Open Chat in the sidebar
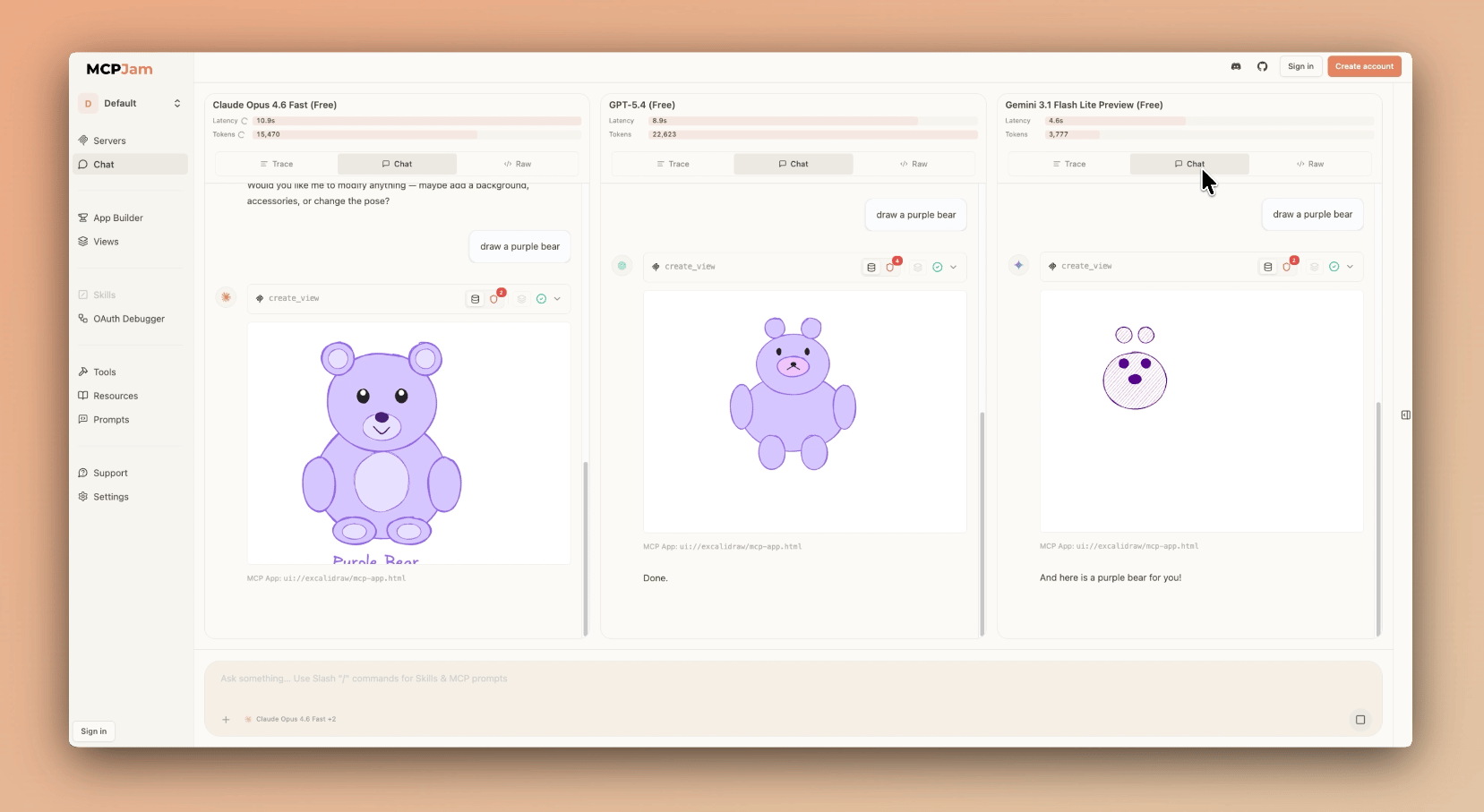 130,165
